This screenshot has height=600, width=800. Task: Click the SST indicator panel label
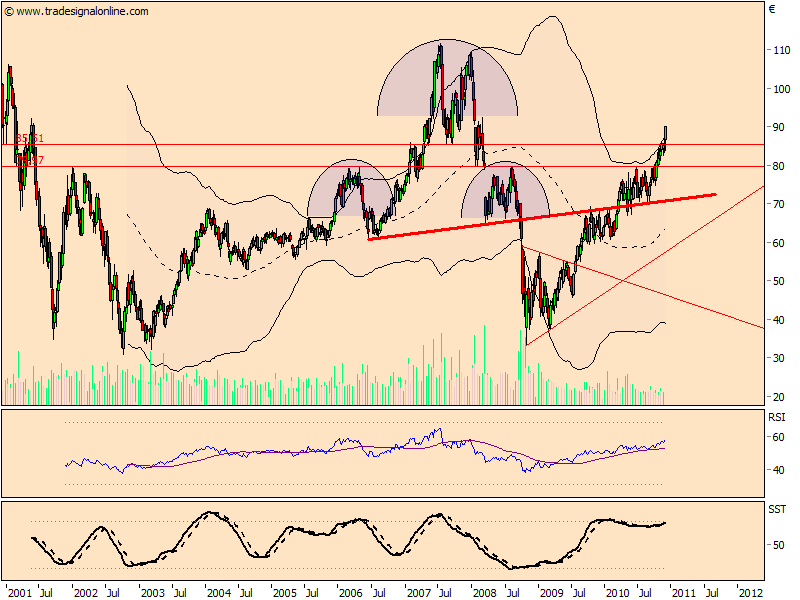777,509
